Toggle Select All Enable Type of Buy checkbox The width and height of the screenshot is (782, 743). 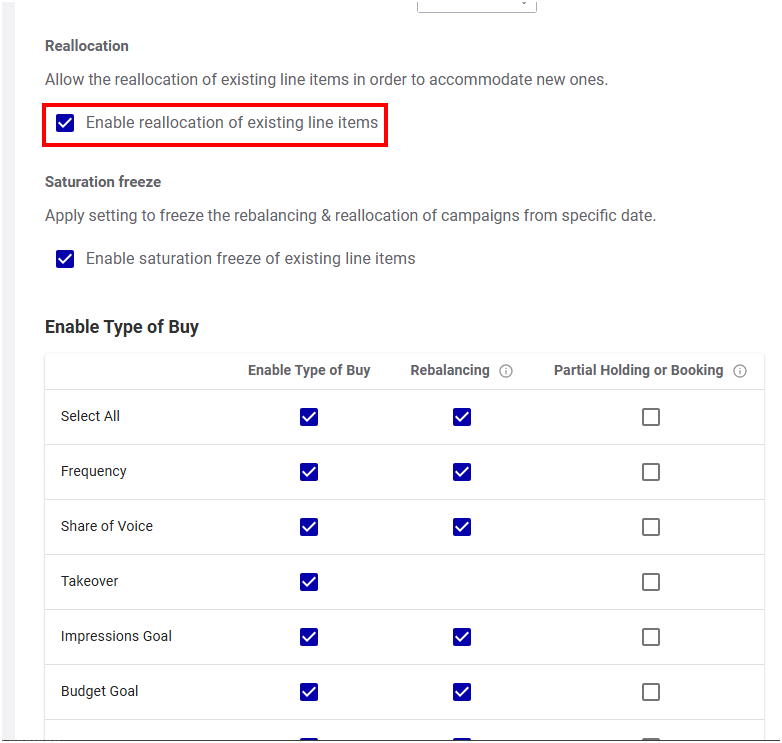[309, 417]
